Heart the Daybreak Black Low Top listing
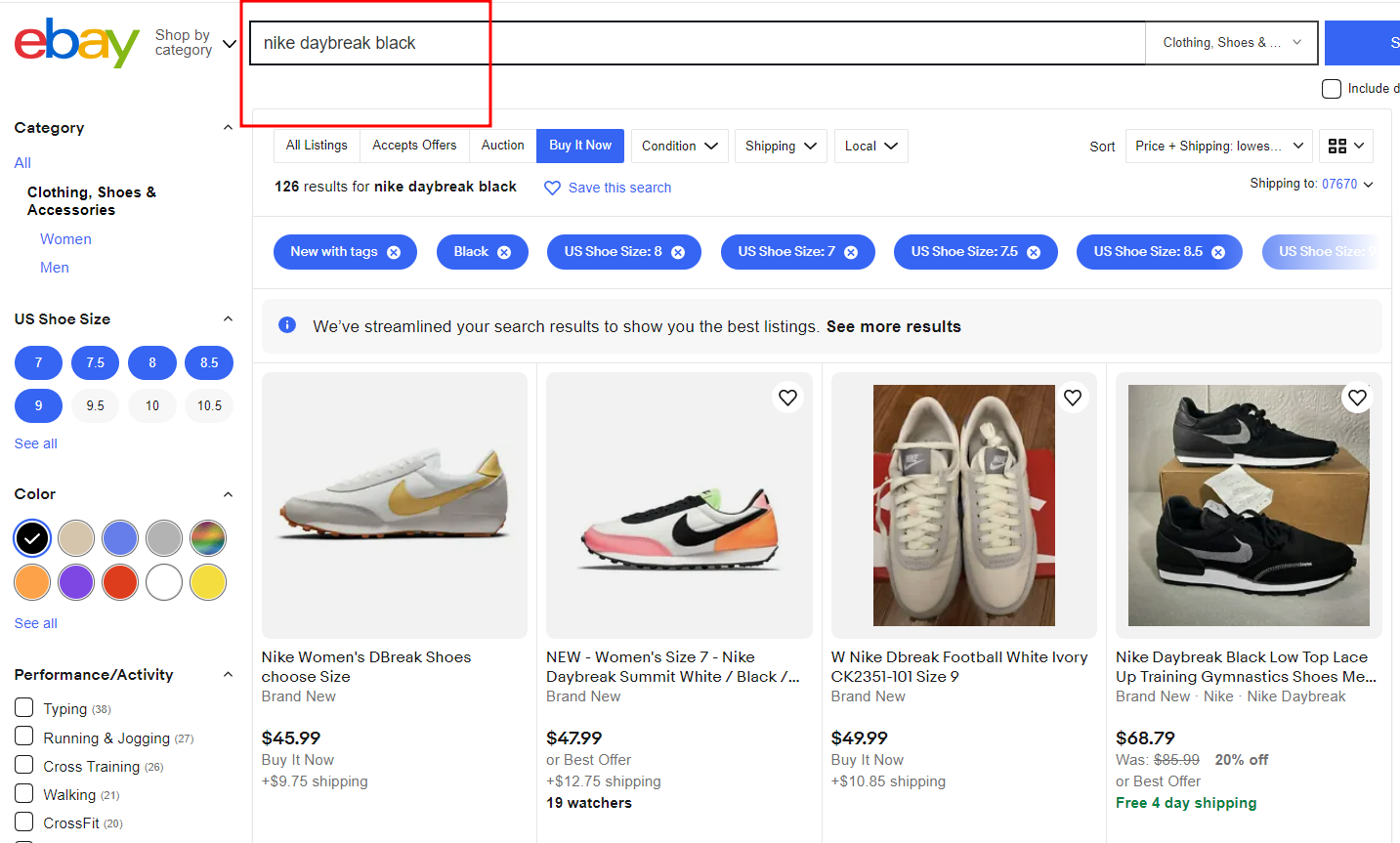The width and height of the screenshot is (1400, 843). click(1357, 398)
